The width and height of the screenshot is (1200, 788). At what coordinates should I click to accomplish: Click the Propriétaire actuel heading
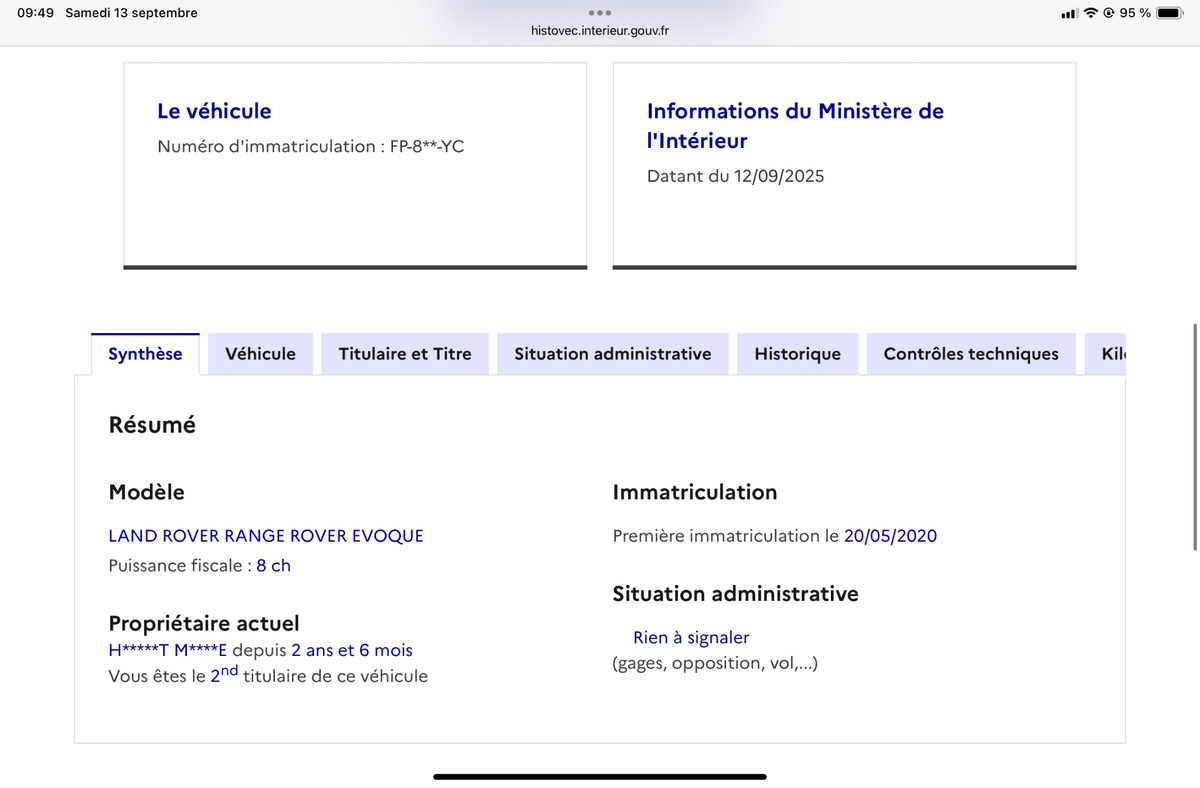point(204,624)
